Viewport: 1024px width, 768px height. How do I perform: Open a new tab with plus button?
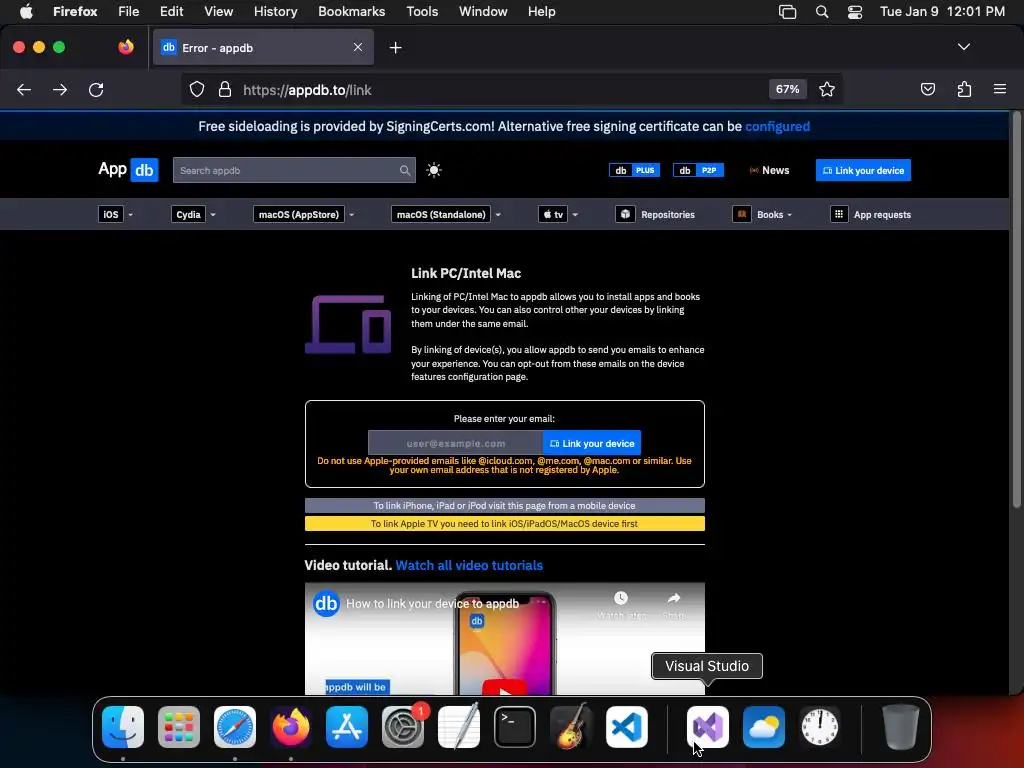coord(395,48)
